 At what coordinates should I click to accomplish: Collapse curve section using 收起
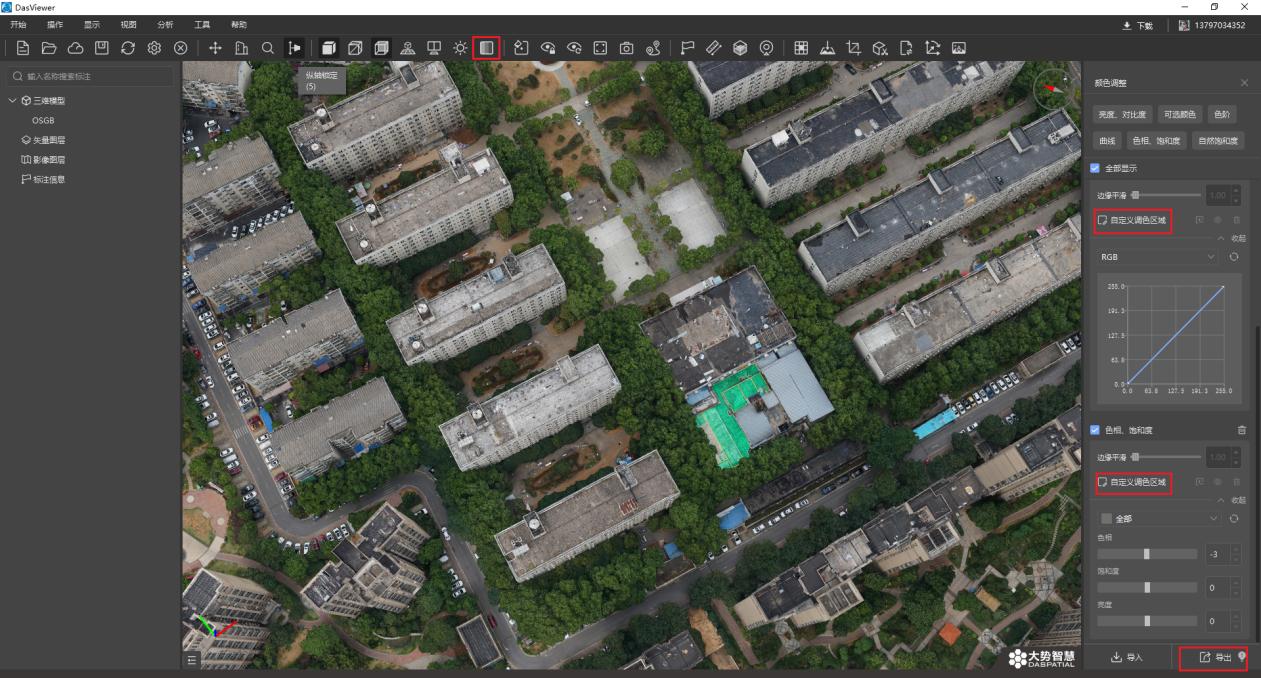pos(1232,238)
